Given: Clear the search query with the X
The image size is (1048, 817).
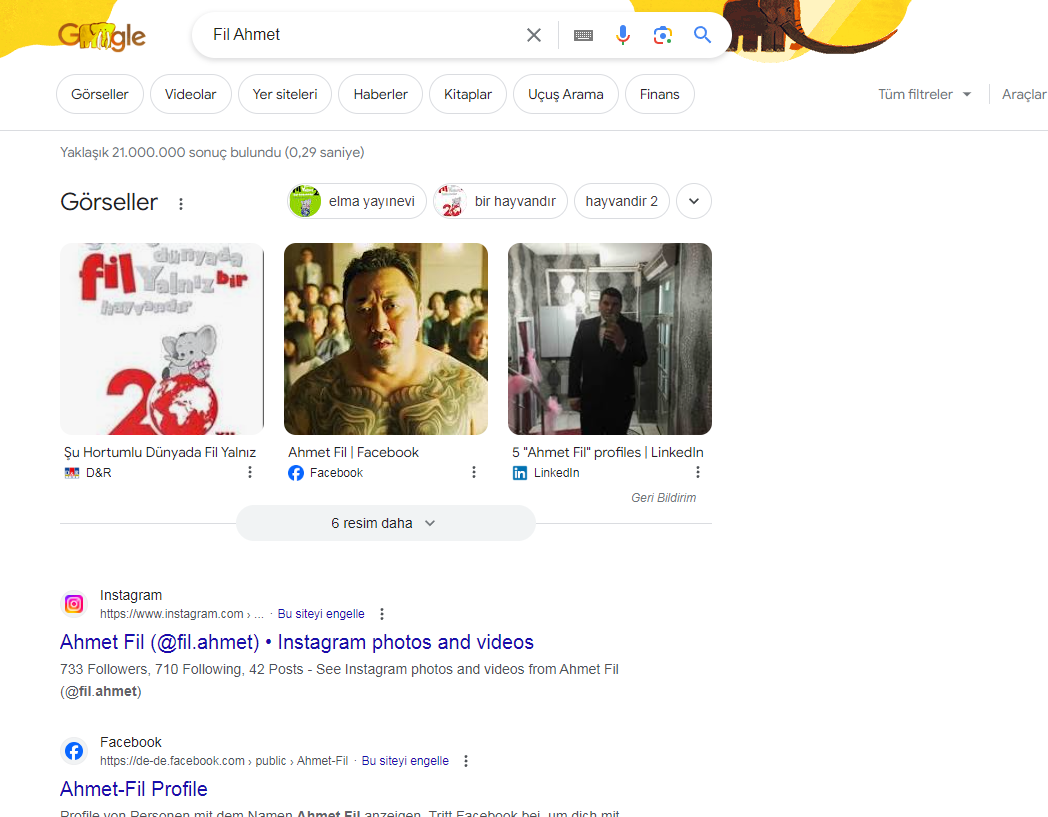Looking at the screenshot, I should coord(533,35).
